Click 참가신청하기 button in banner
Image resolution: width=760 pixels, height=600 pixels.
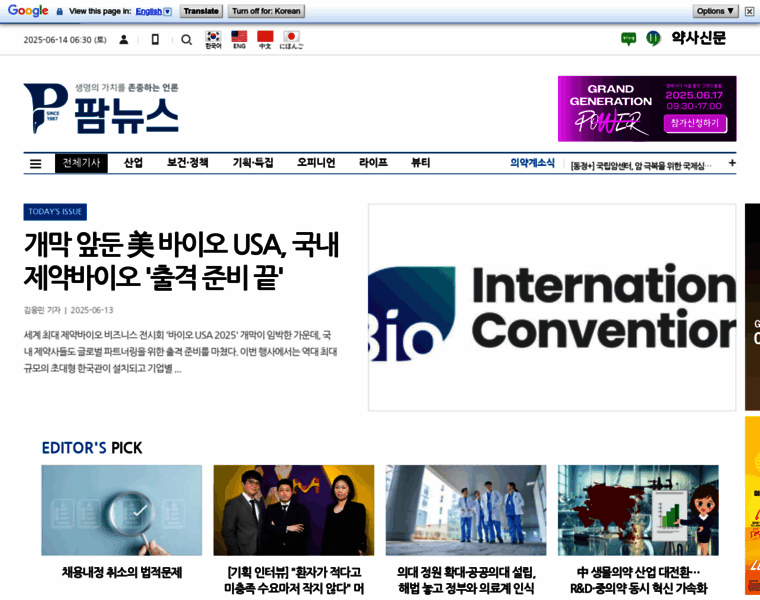[695, 123]
